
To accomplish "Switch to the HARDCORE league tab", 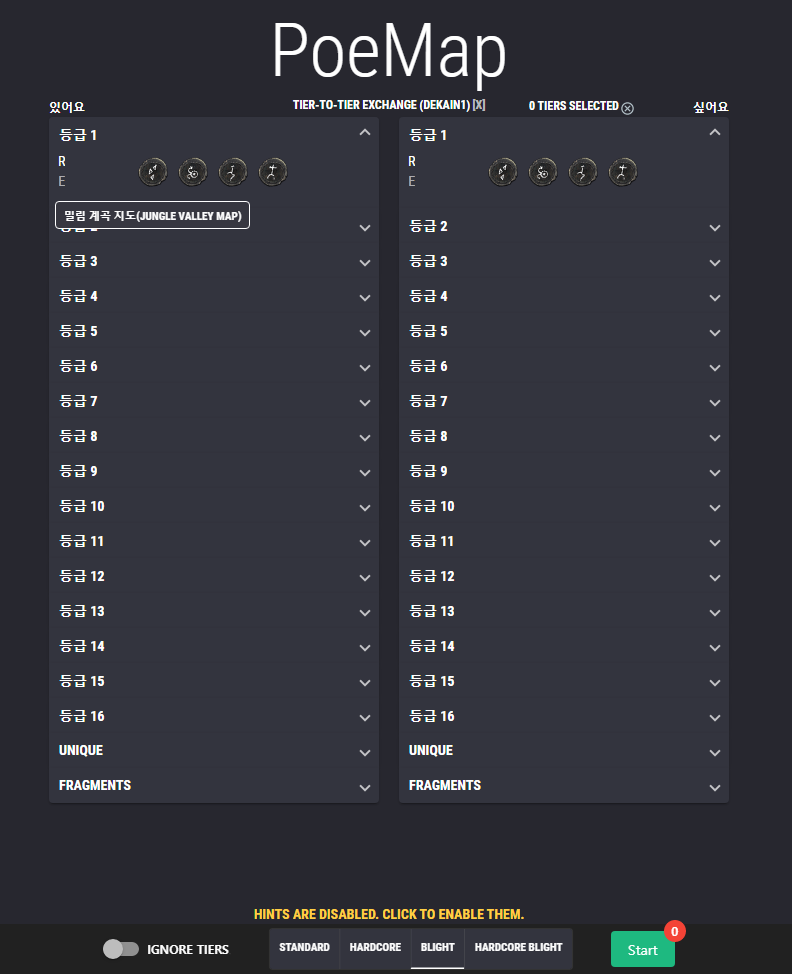I will (375, 948).
